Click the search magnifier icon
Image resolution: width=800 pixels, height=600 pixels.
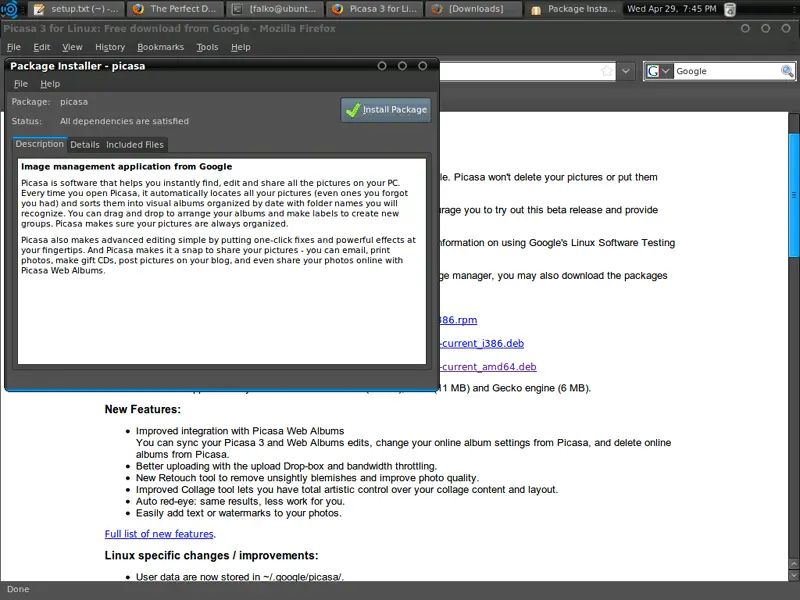coord(787,71)
